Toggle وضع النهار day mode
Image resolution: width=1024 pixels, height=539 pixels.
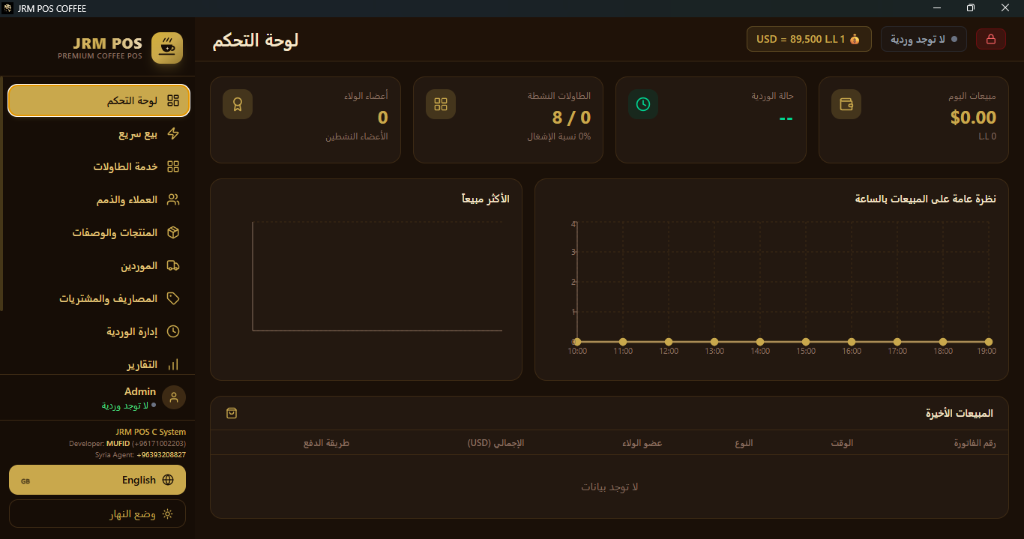coord(97,514)
